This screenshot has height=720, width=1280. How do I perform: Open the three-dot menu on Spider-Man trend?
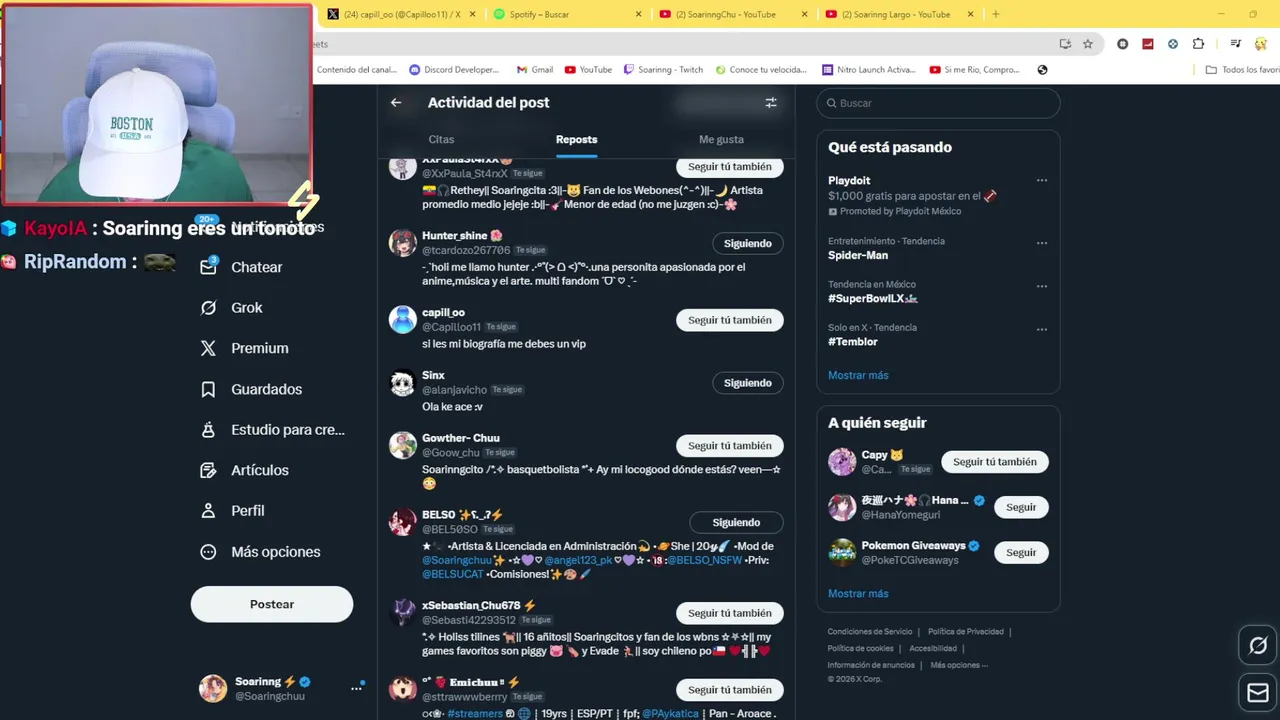point(1042,243)
